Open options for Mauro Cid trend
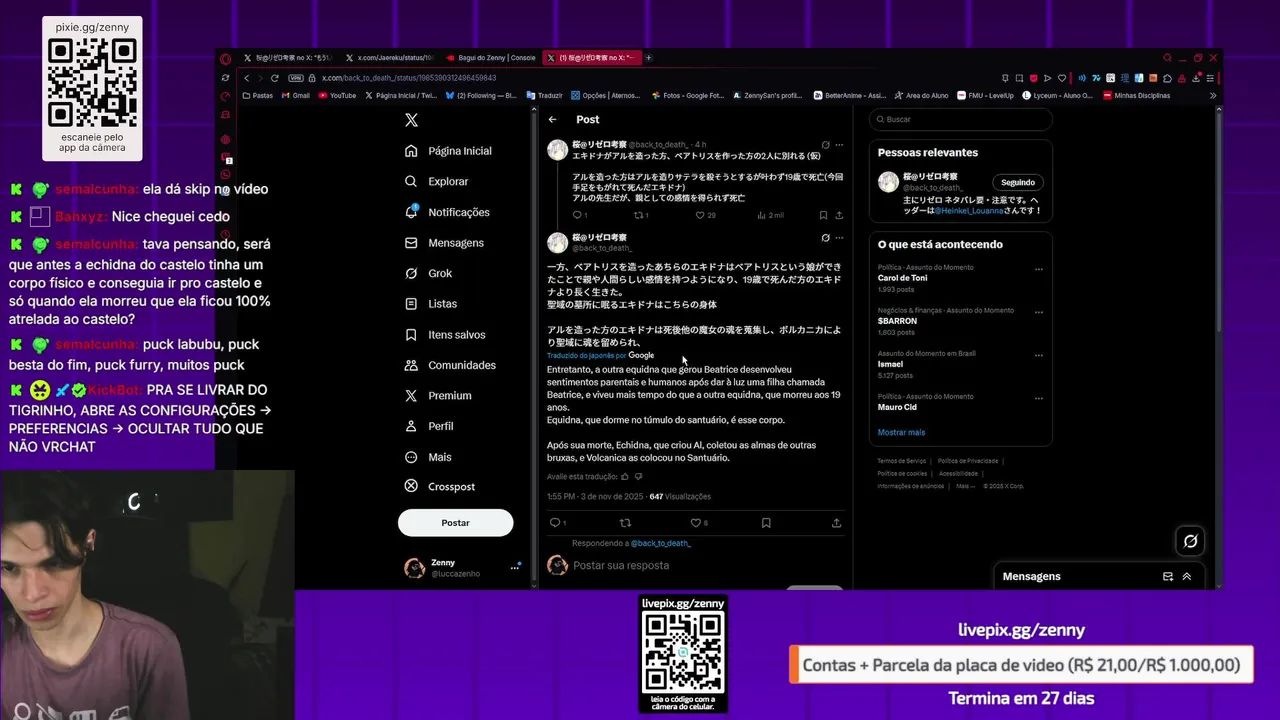Viewport: 1280px width, 720px height. click(1039, 398)
